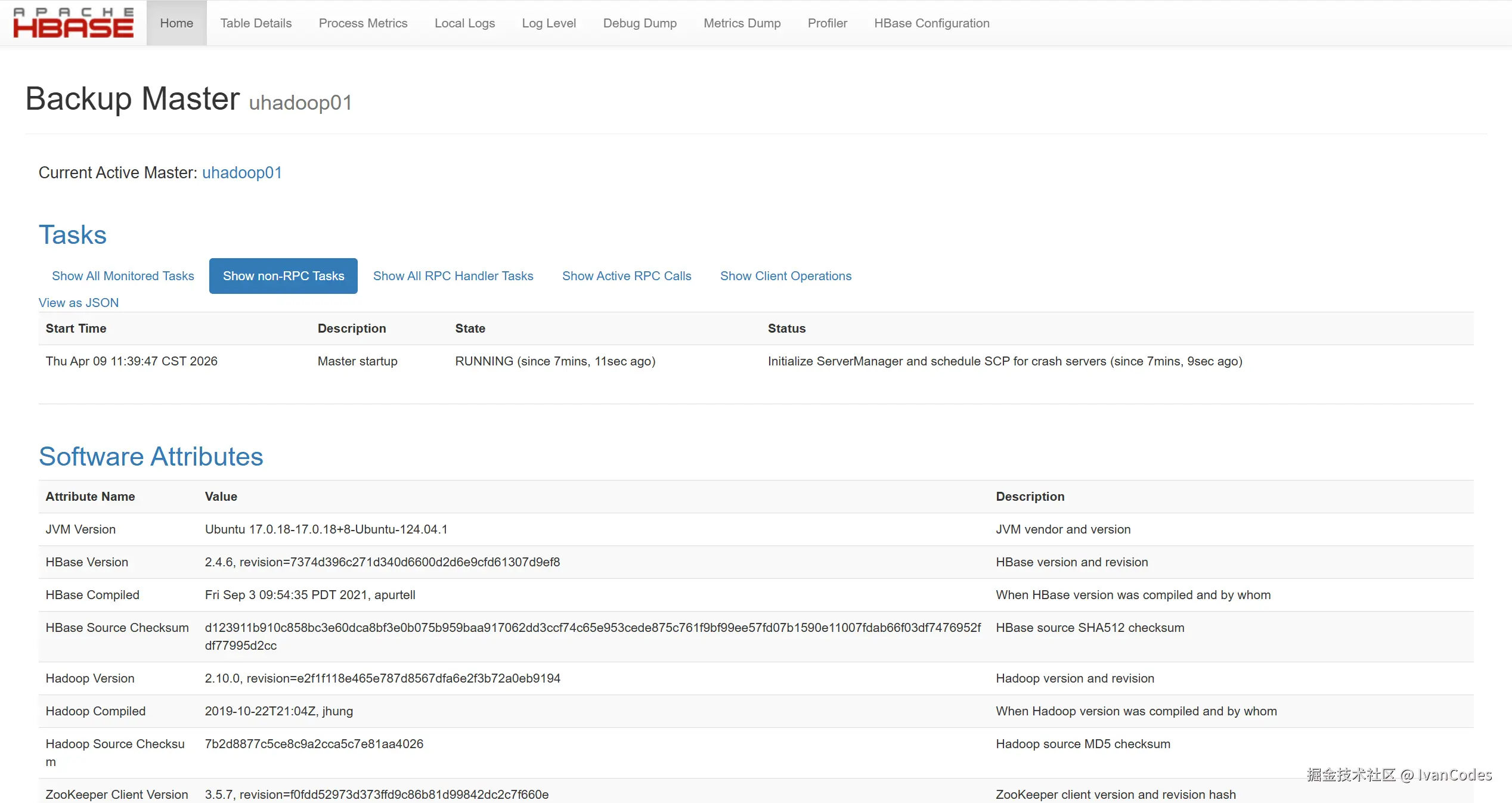
Task: Select Show Active RPC Calls tab
Action: [626, 276]
